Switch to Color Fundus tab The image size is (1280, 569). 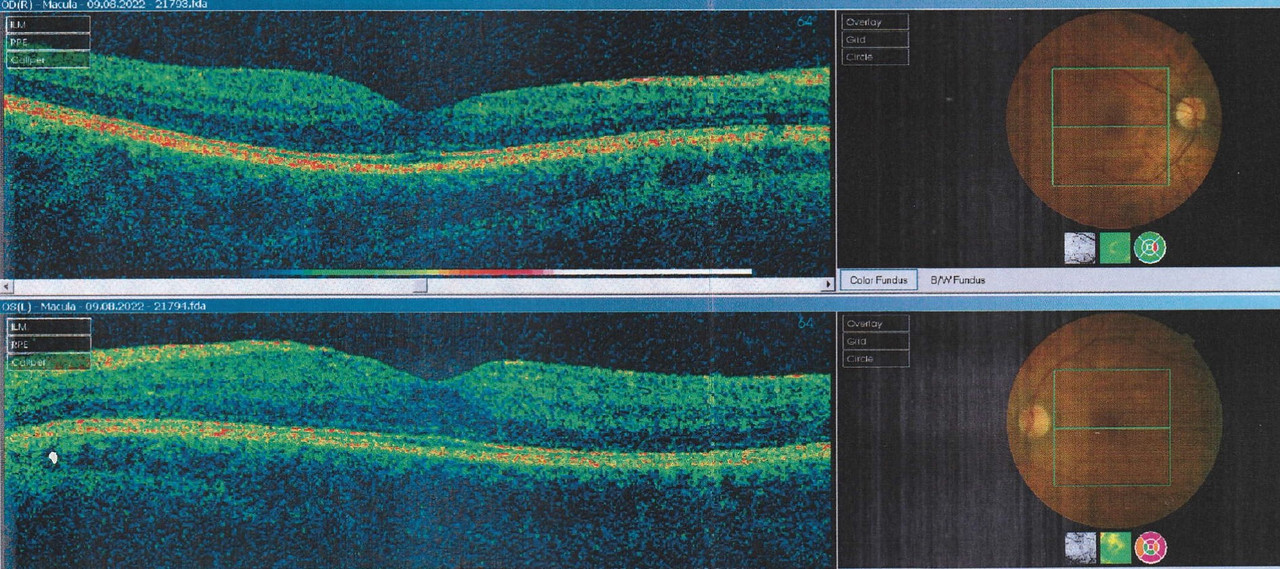point(879,280)
